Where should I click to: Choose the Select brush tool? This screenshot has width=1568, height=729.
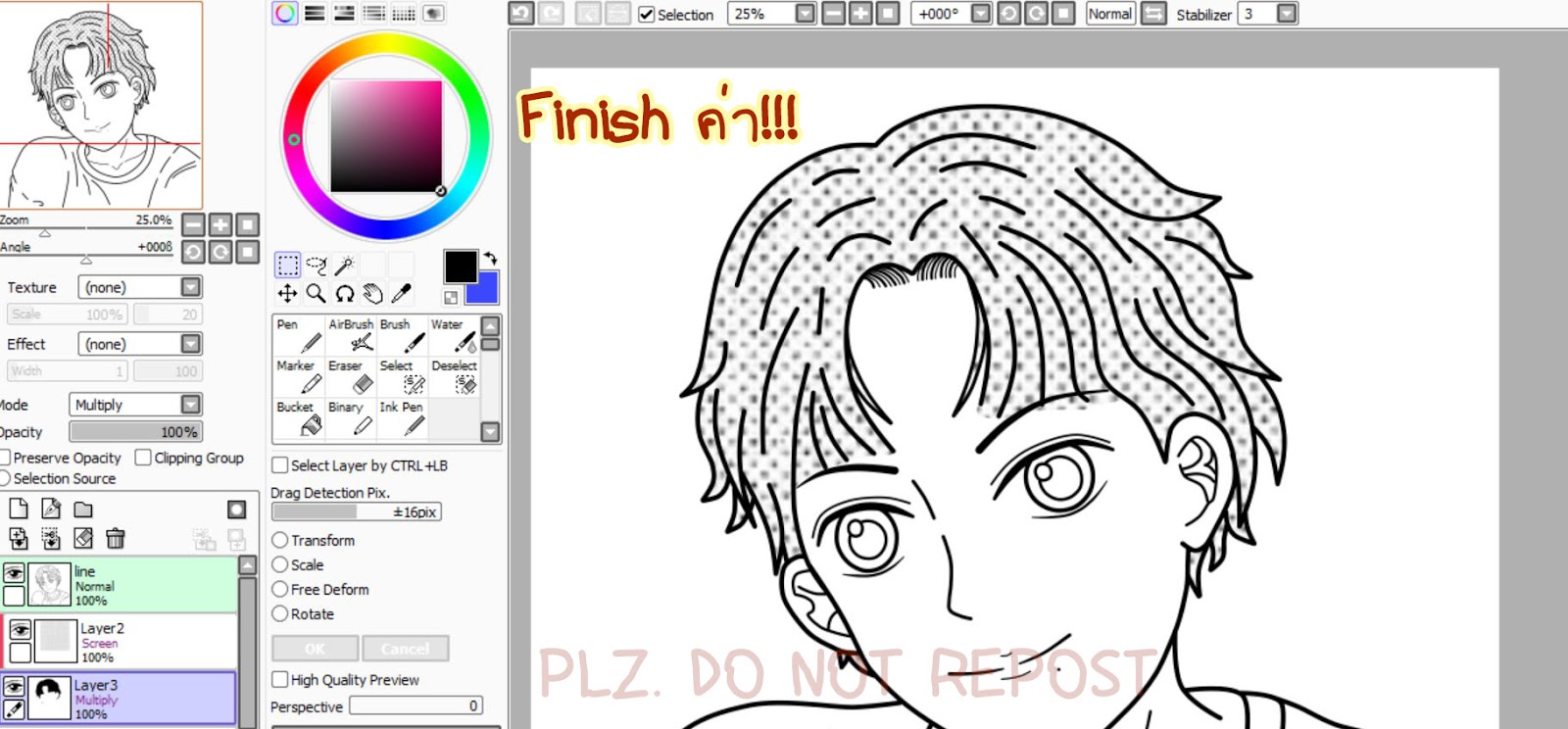coord(403,376)
